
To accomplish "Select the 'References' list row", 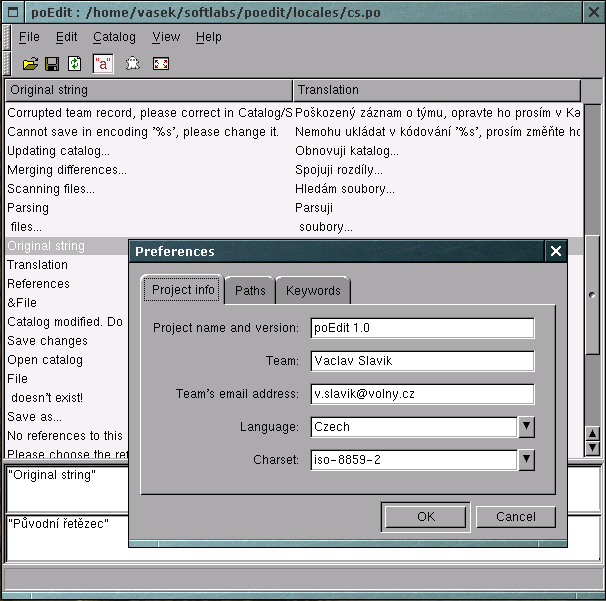I will coord(67,284).
